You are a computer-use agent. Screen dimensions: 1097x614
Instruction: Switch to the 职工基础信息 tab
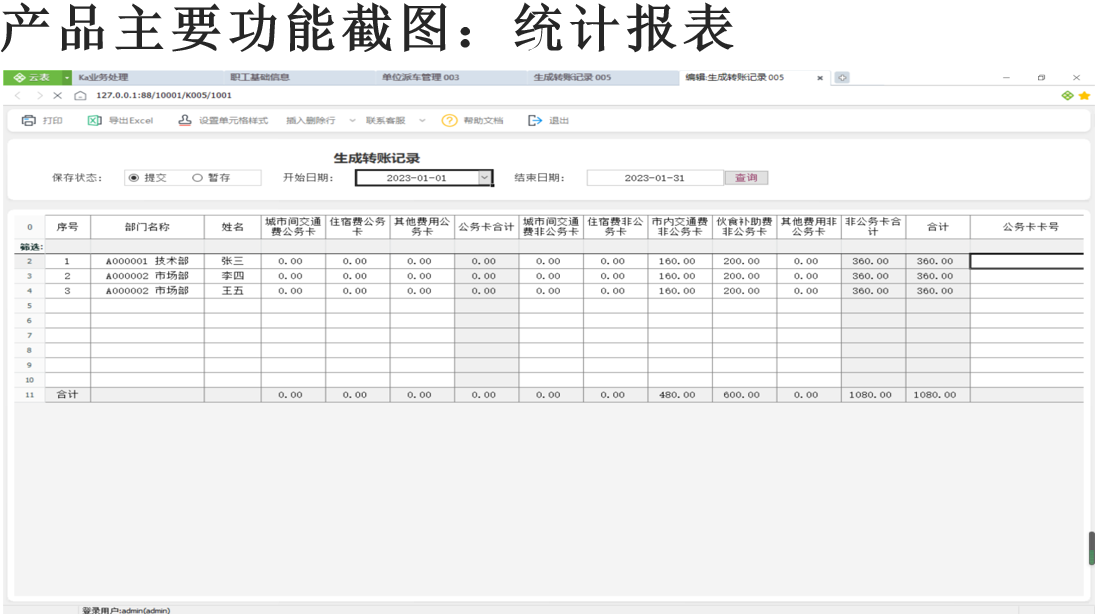tap(299, 78)
